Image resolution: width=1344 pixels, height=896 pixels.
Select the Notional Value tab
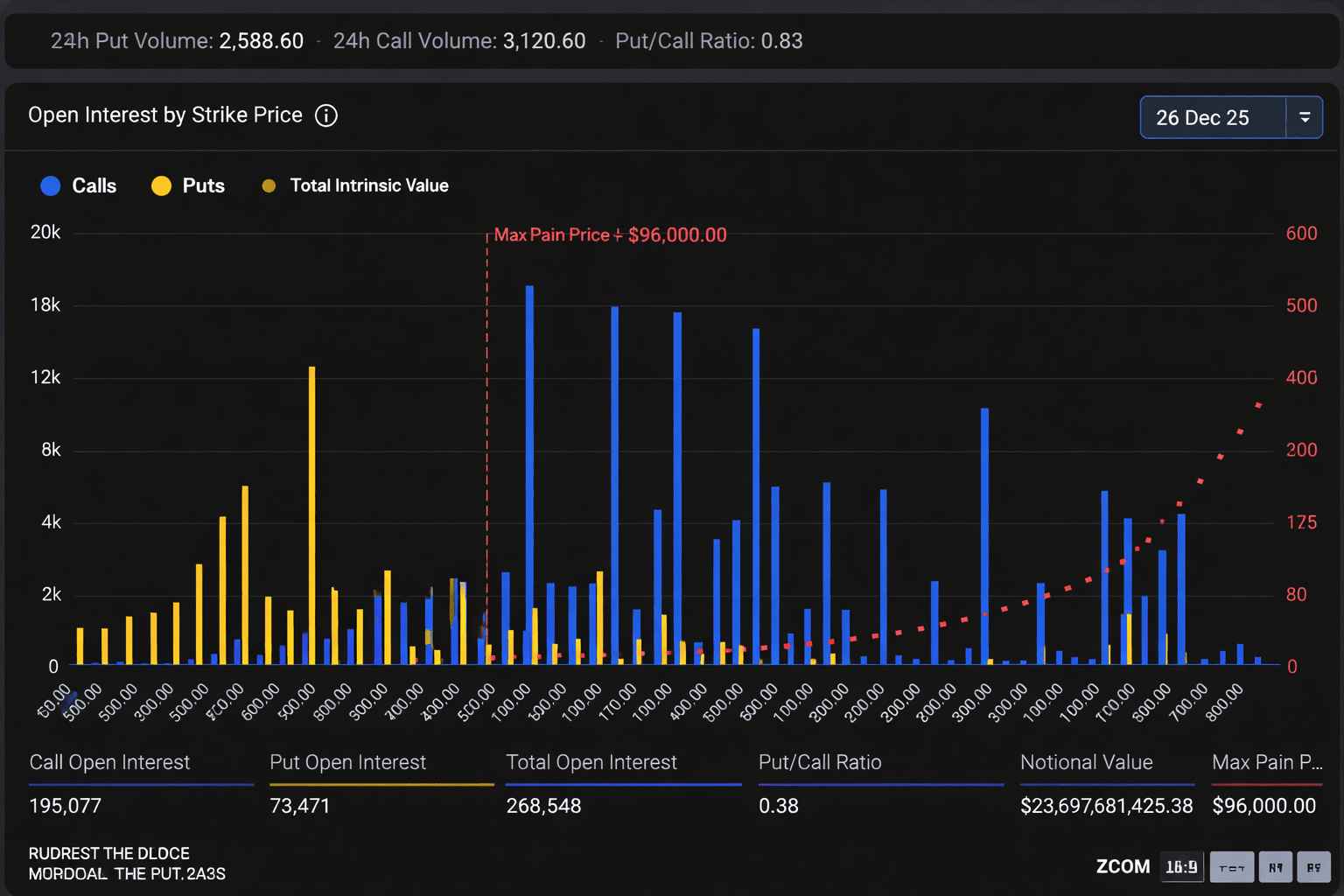pyautogui.click(x=1084, y=762)
